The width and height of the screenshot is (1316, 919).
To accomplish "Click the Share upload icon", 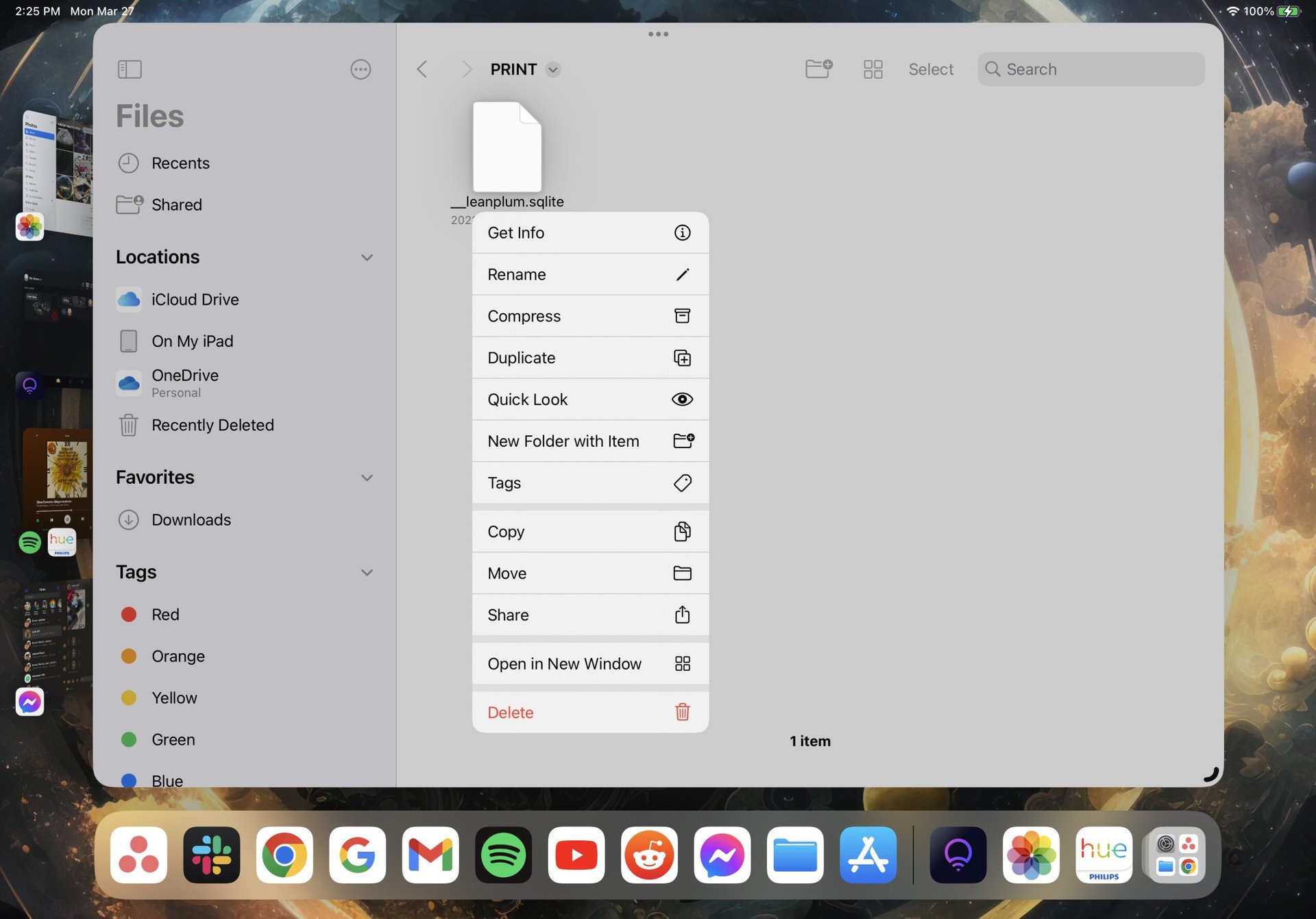I will click(x=682, y=614).
